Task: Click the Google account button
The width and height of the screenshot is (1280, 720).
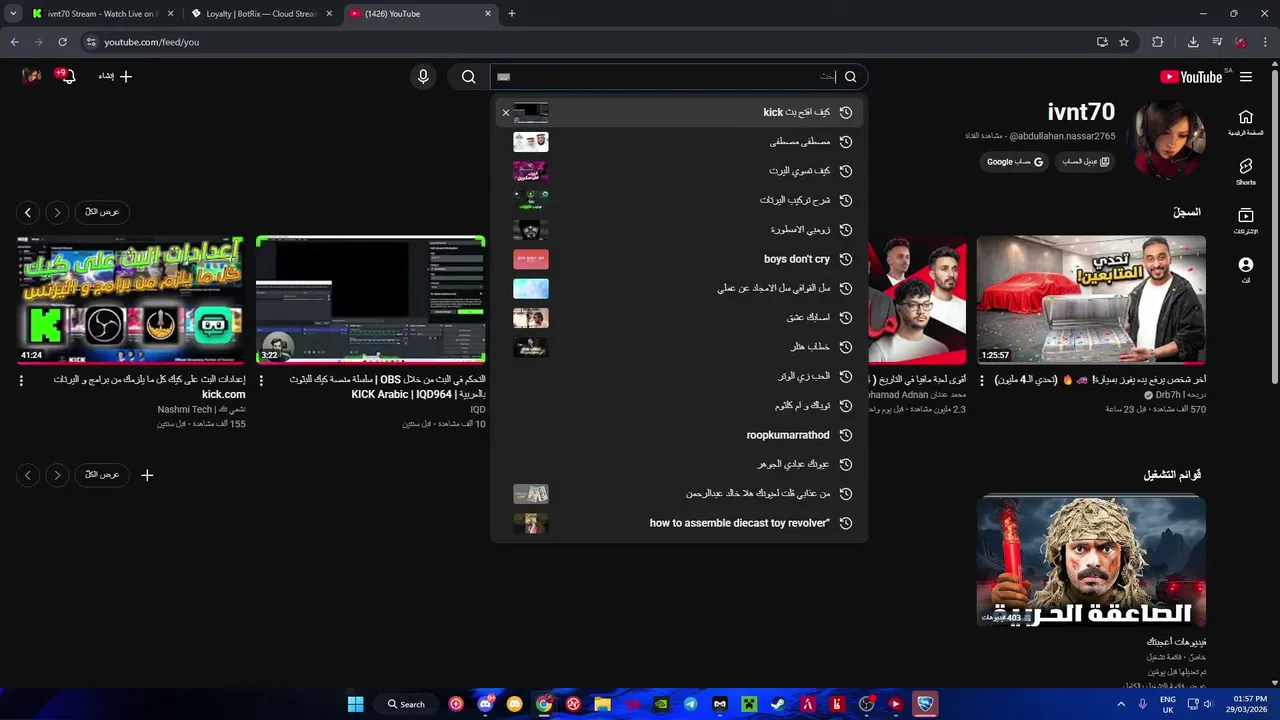Action: [x=1015, y=161]
